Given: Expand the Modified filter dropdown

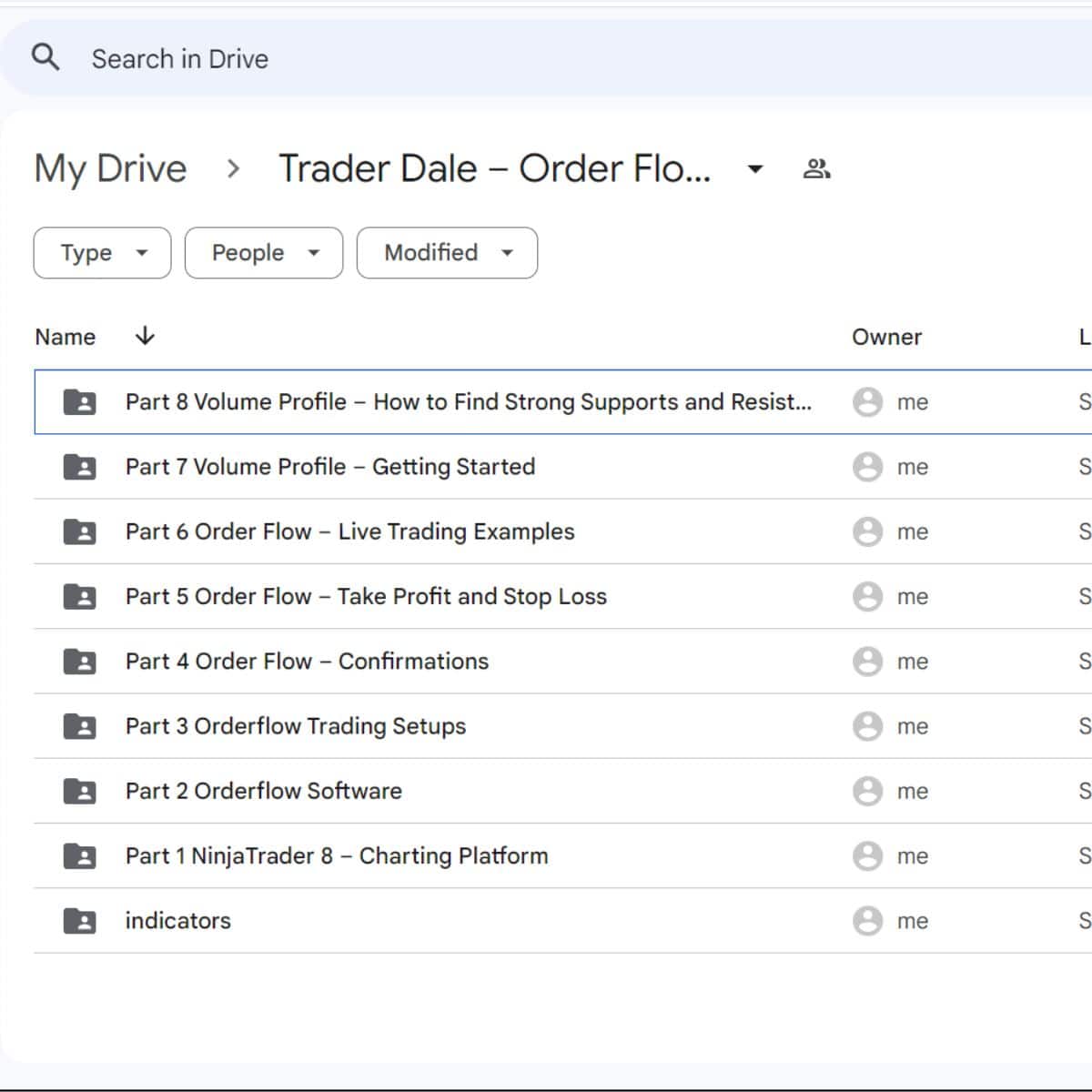Looking at the screenshot, I should pyautogui.click(x=446, y=253).
